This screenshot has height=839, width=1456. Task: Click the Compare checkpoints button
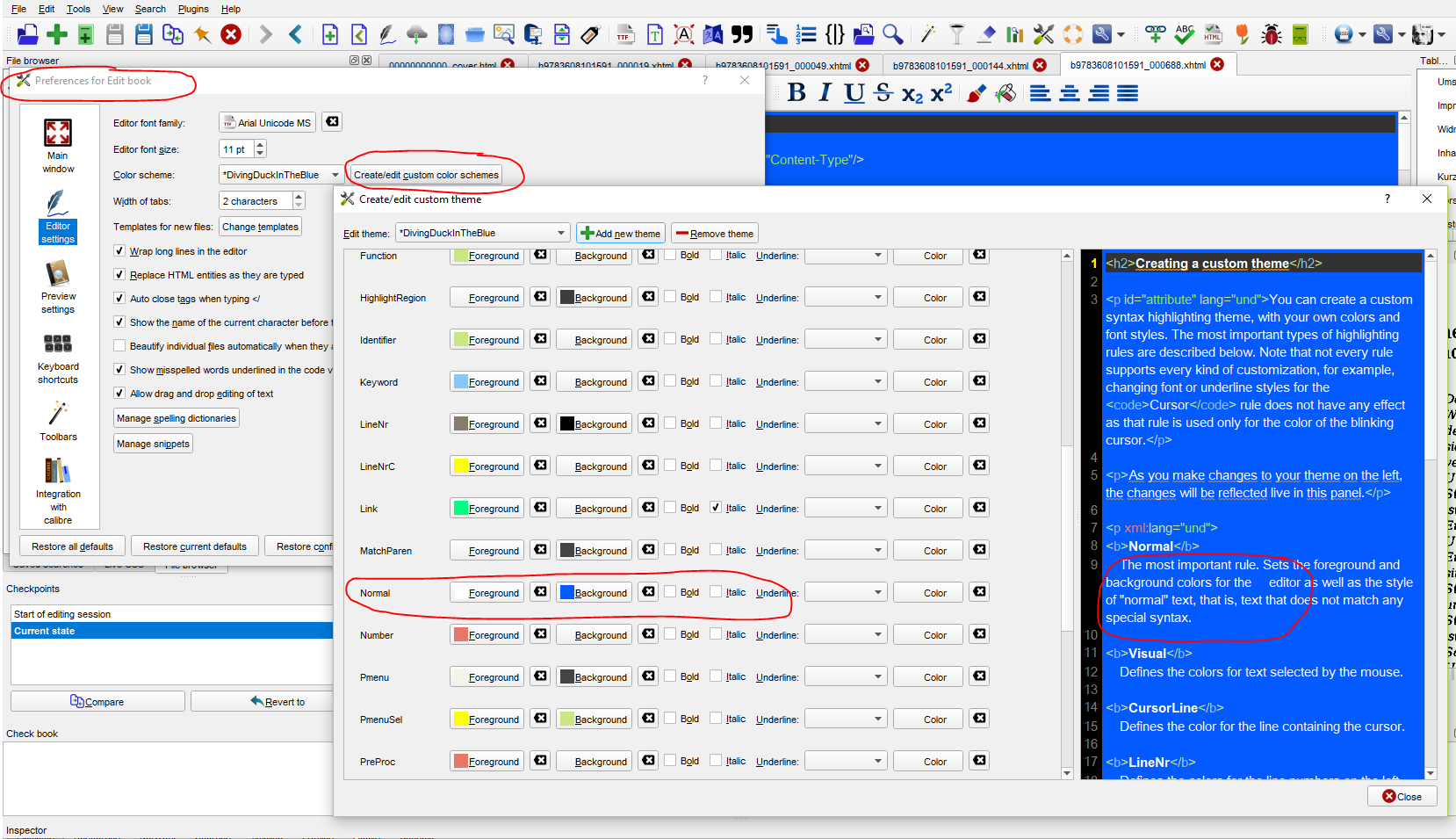tap(97, 701)
